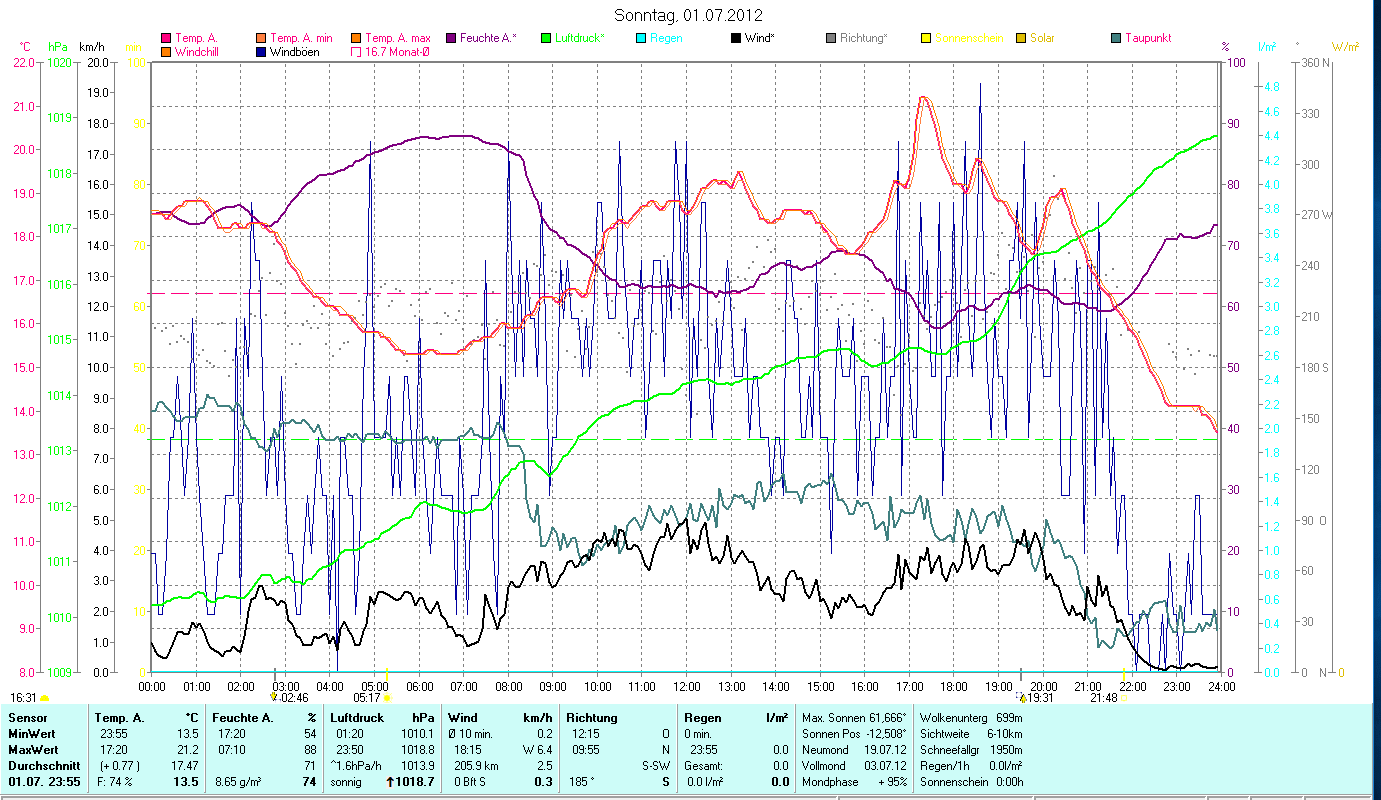The width and height of the screenshot is (1381, 800).
Task: Click the Windchill legend label
Action: pos(197,52)
